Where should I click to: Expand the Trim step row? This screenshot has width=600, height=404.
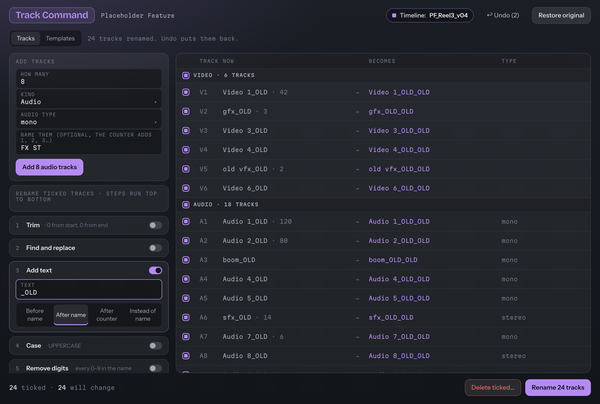(89, 225)
